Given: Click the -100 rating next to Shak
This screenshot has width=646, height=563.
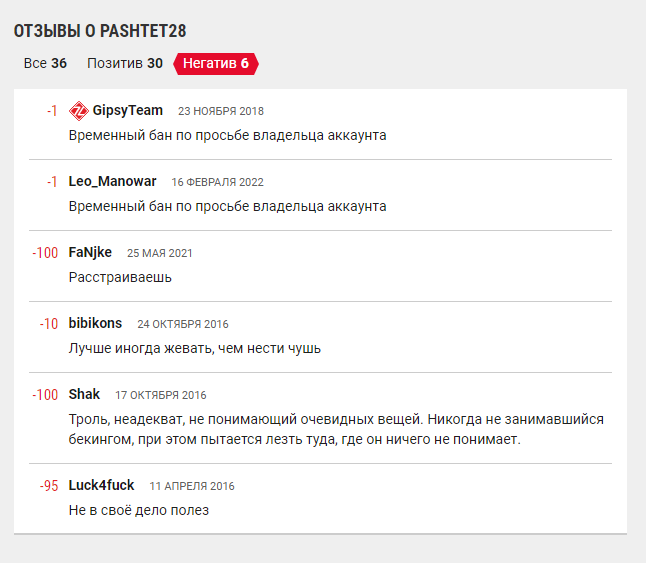Looking at the screenshot, I should [45, 395].
